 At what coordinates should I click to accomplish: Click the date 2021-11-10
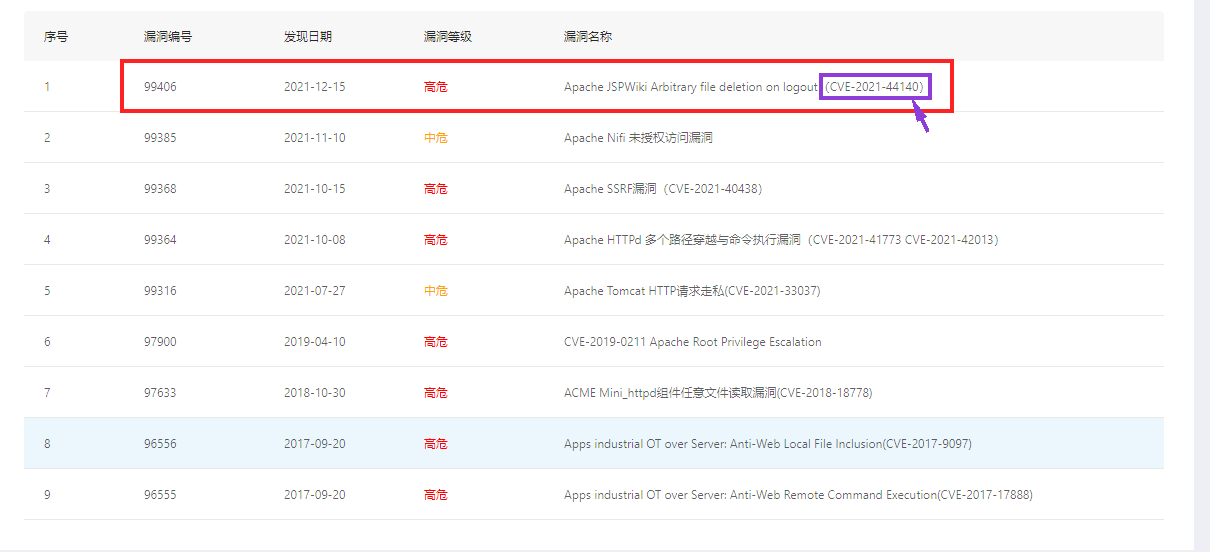coord(315,138)
